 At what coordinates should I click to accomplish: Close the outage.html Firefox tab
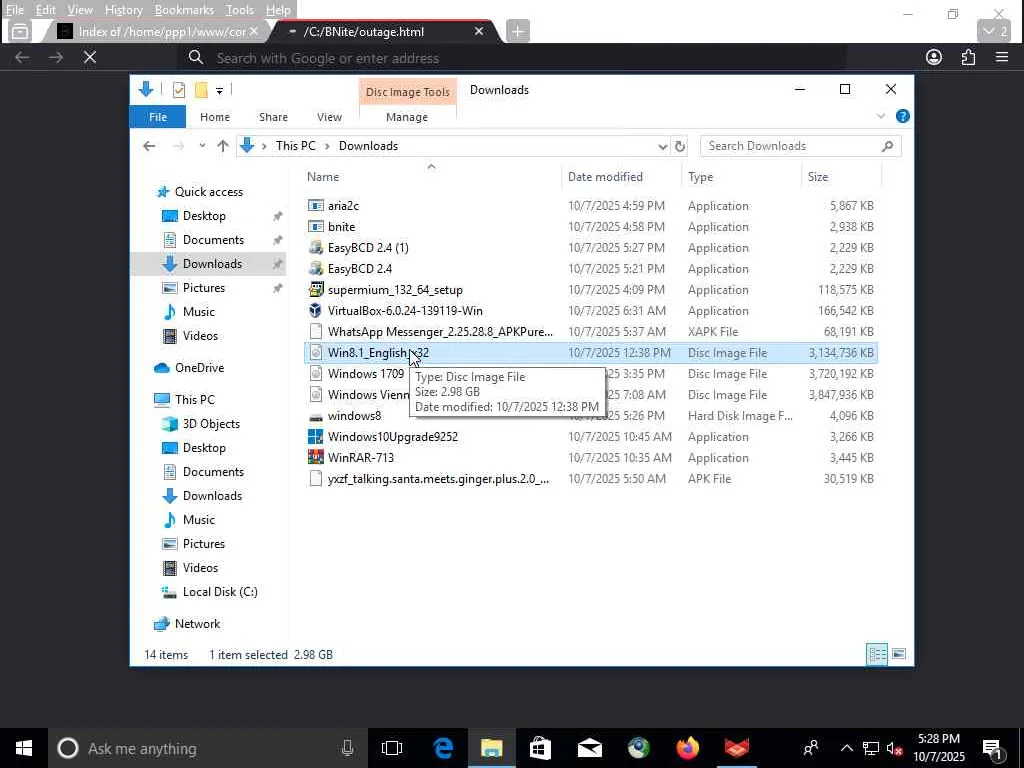(479, 31)
